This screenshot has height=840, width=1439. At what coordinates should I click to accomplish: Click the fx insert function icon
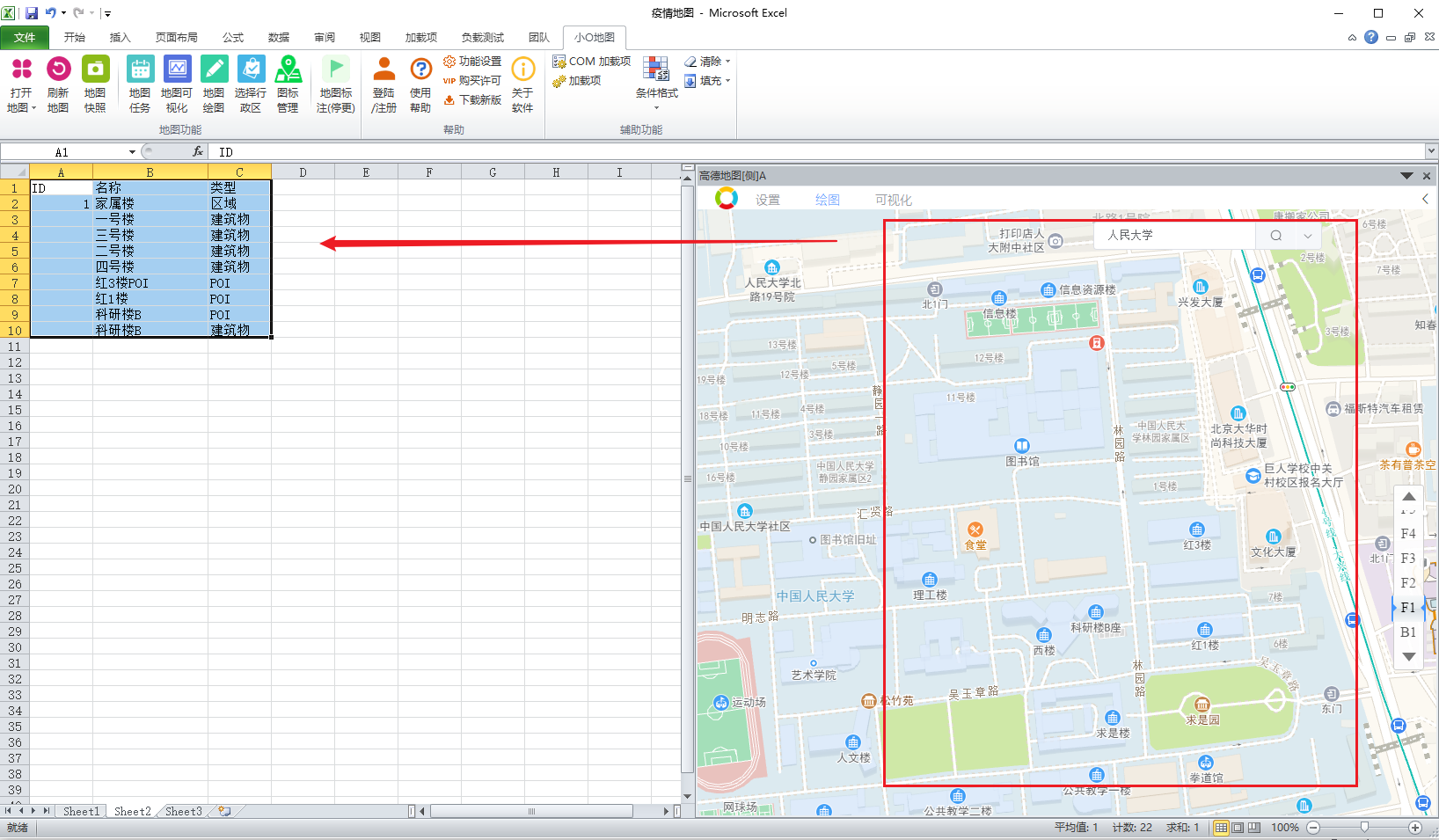point(198,152)
